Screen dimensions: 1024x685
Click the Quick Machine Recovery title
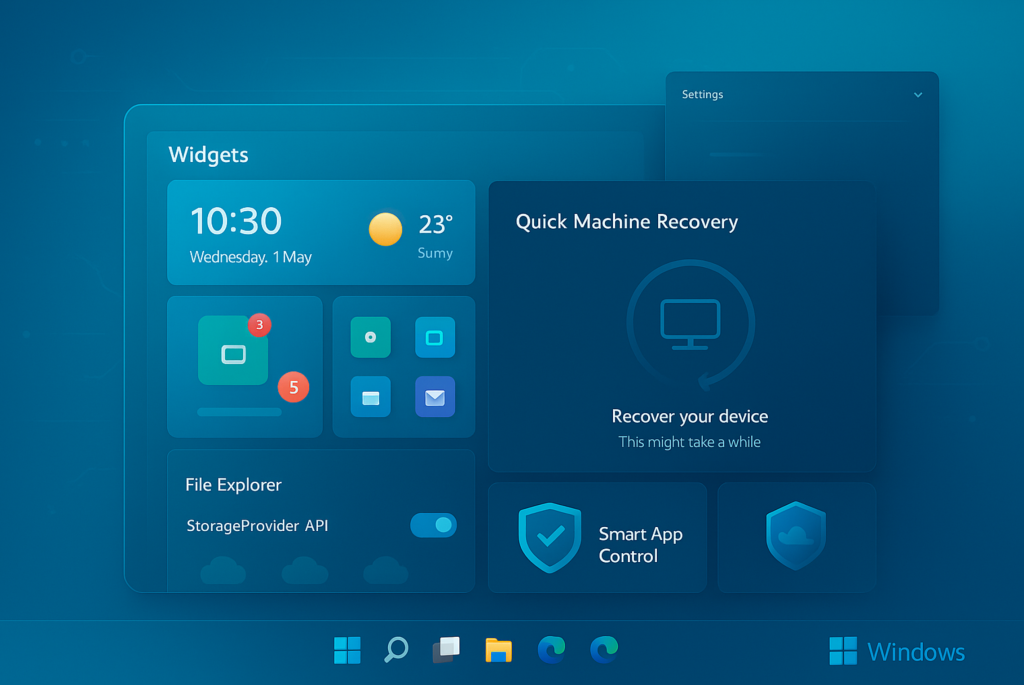627,222
